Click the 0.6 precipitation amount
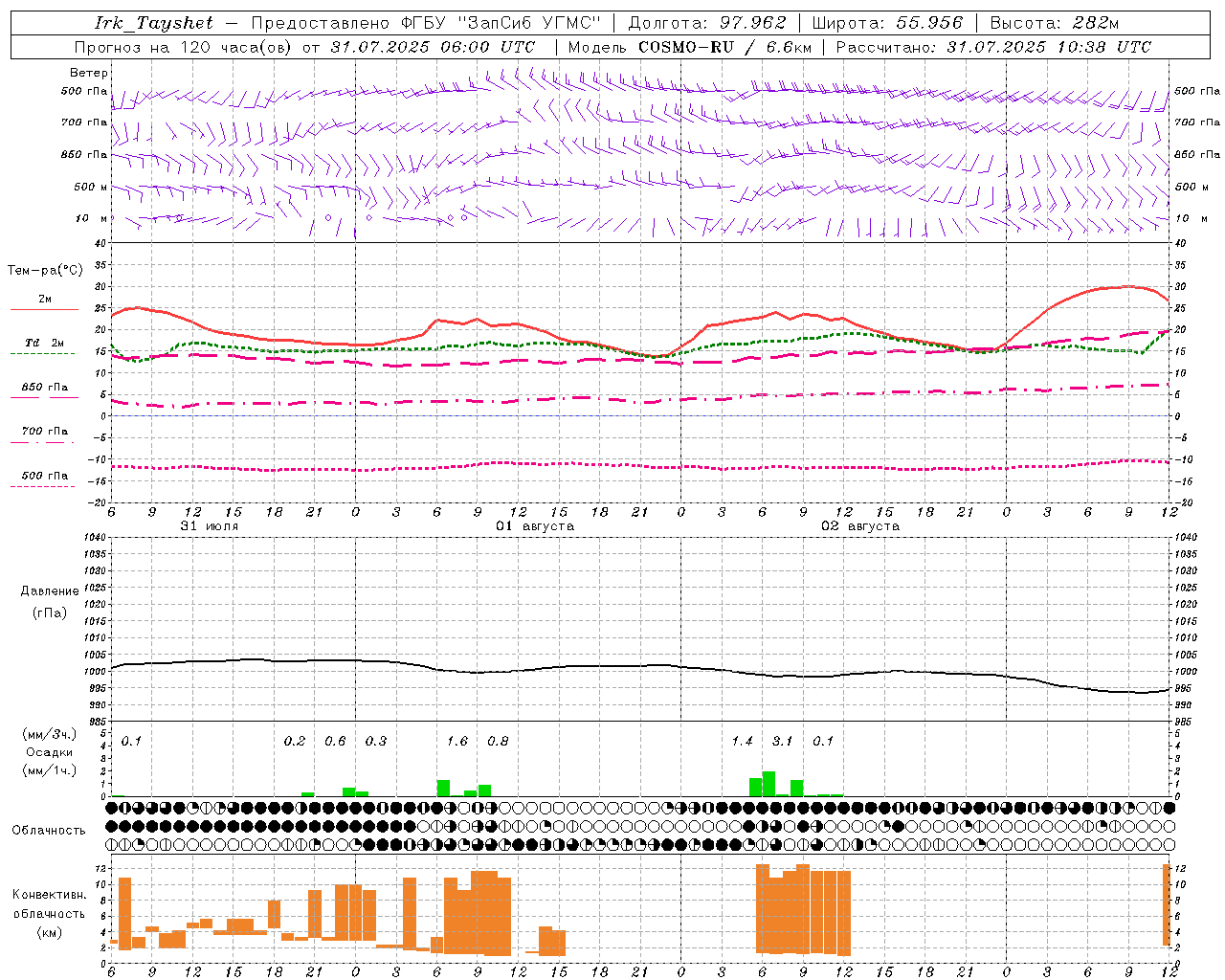1225x980 pixels. pos(335,741)
